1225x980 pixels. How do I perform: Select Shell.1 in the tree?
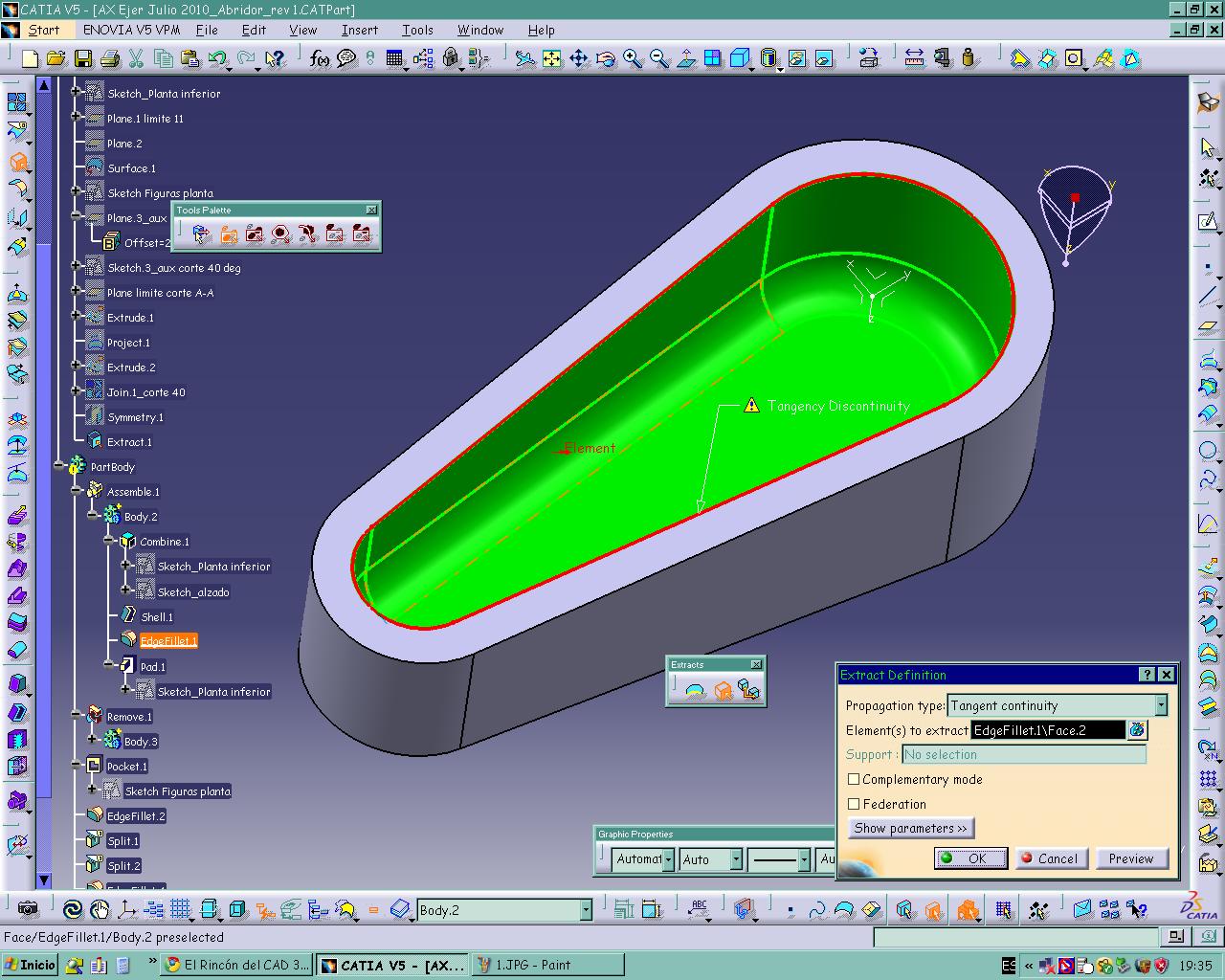pyautogui.click(x=157, y=616)
